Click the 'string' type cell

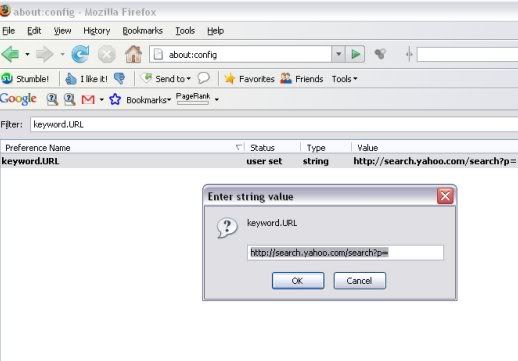(x=316, y=161)
